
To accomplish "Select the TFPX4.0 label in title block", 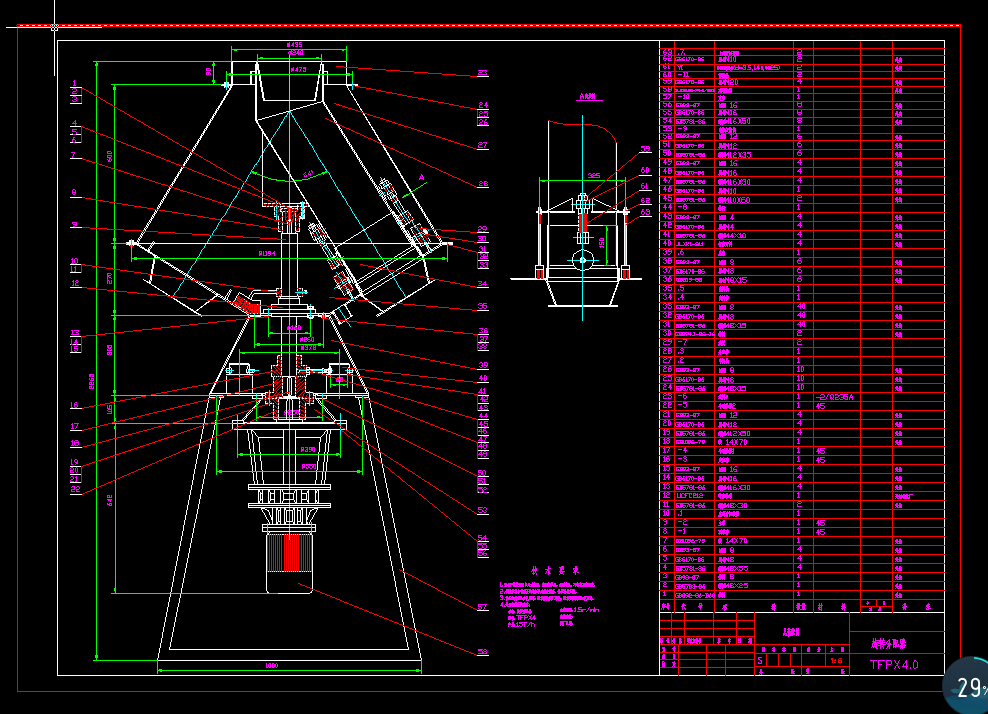I will tap(894, 664).
